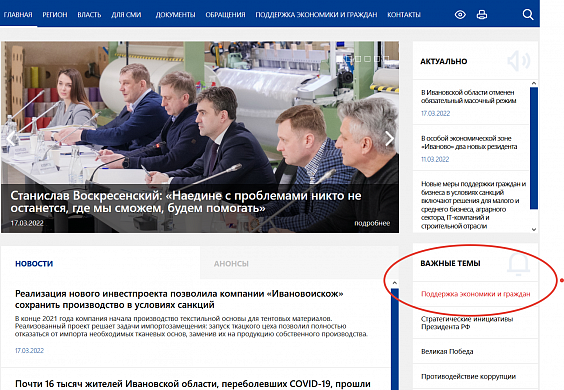This screenshot has width=564, height=390.
Task: Switch to the Новости tab
Action: click(34, 264)
